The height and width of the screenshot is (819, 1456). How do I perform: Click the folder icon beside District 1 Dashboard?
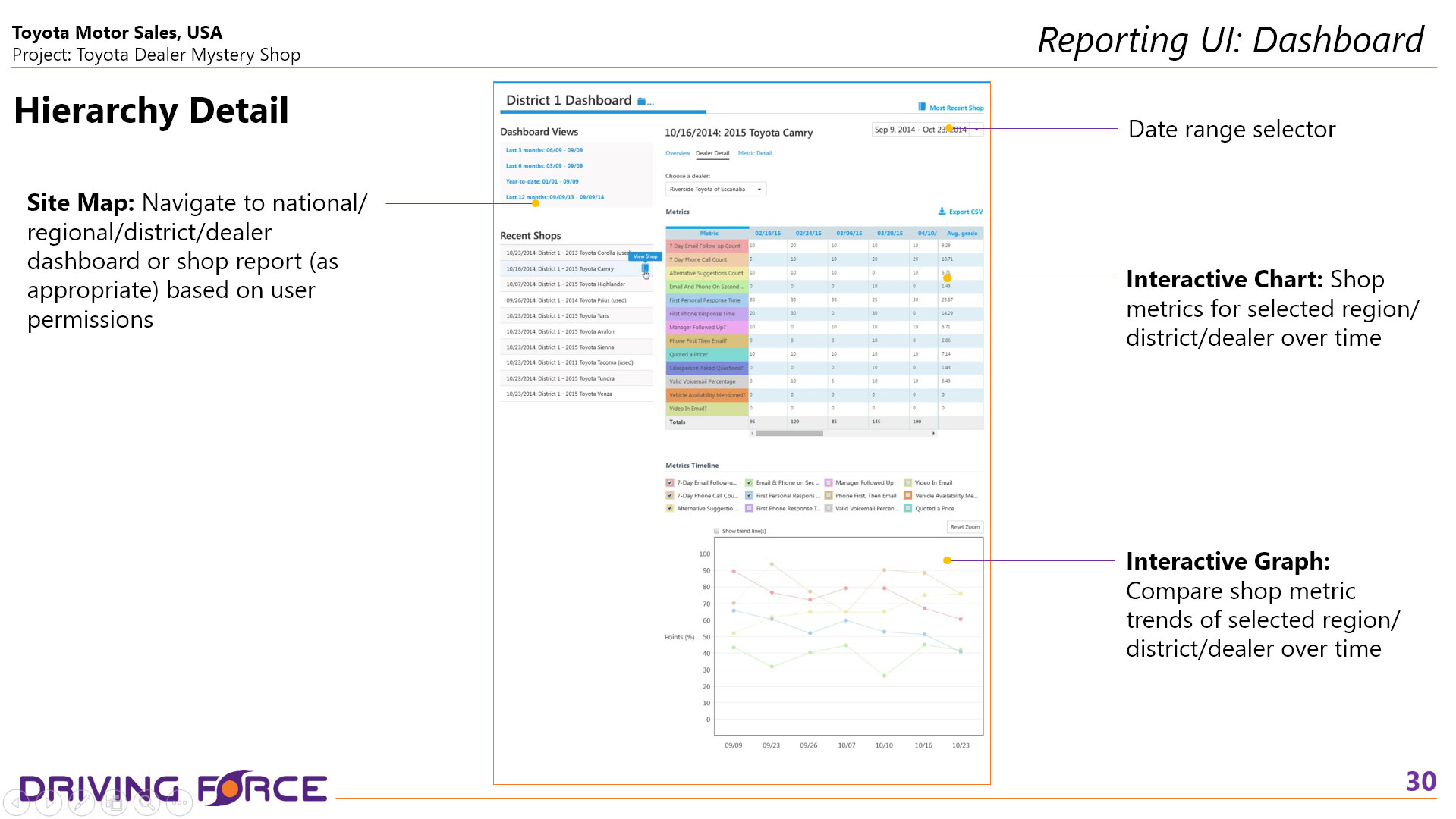pyautogui.click(x=642, y=101)
